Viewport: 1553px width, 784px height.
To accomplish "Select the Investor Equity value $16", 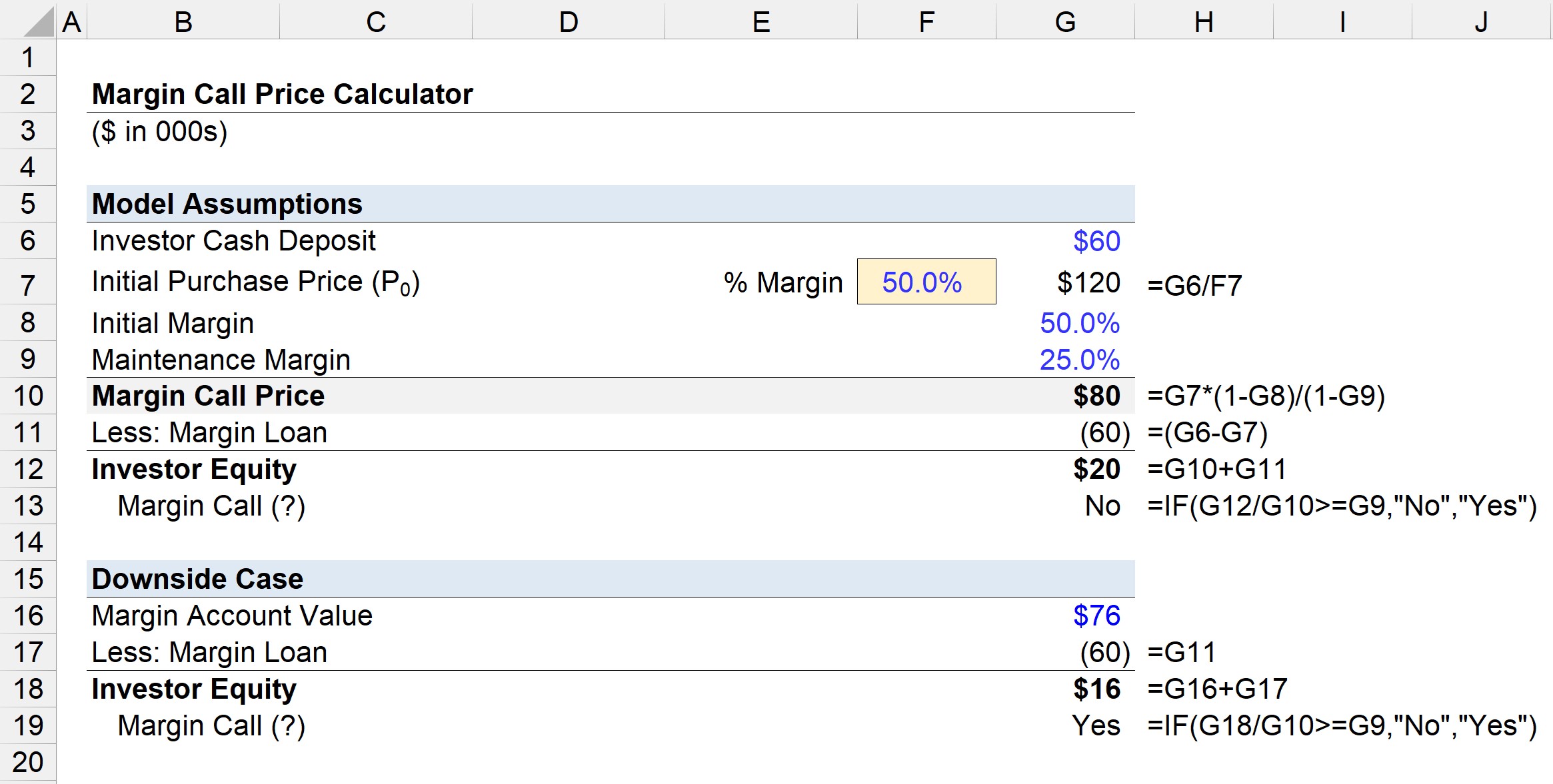I will click(x=1096, y=689).
